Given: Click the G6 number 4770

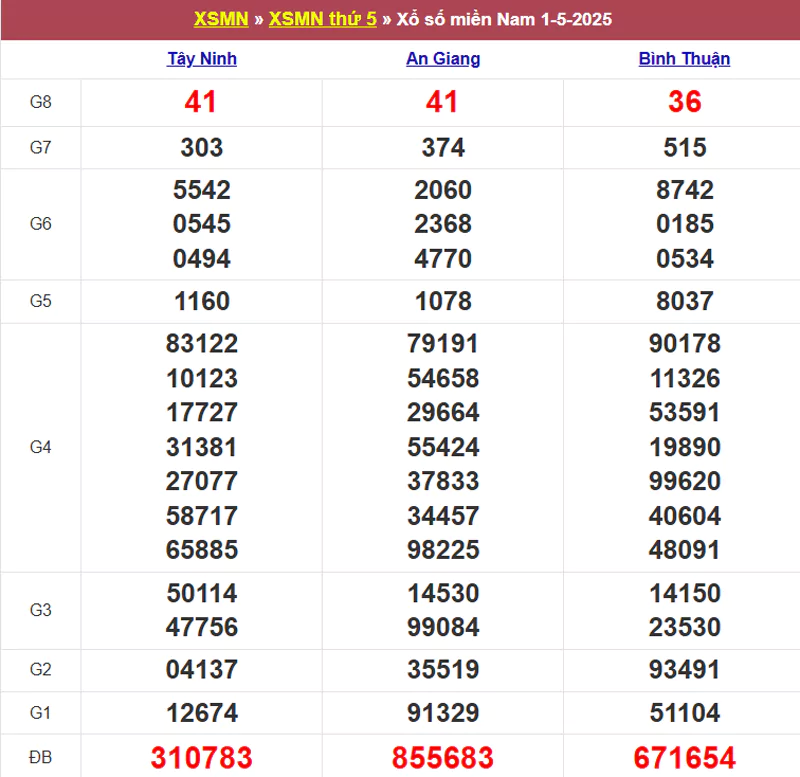Looking at the screenshot, I should pyautogui.click(x=443, y=259).
